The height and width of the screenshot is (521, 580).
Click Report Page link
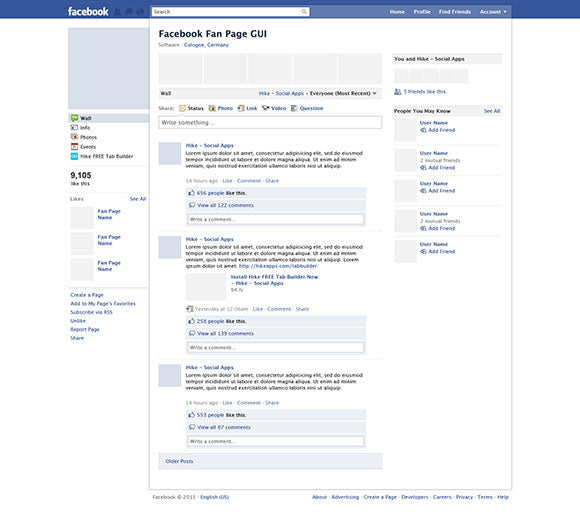click(x=85, y=329)
